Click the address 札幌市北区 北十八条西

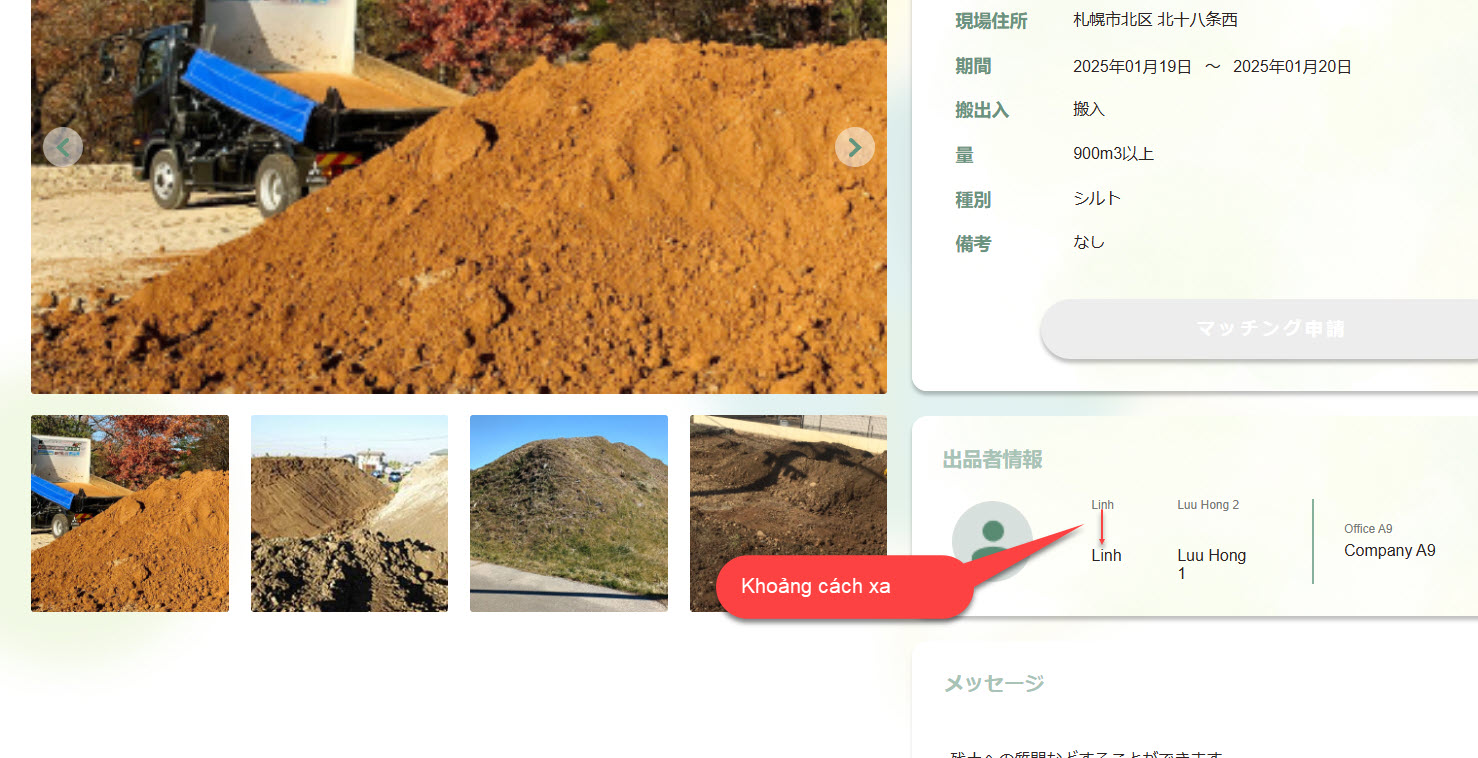pos(1155,20)
